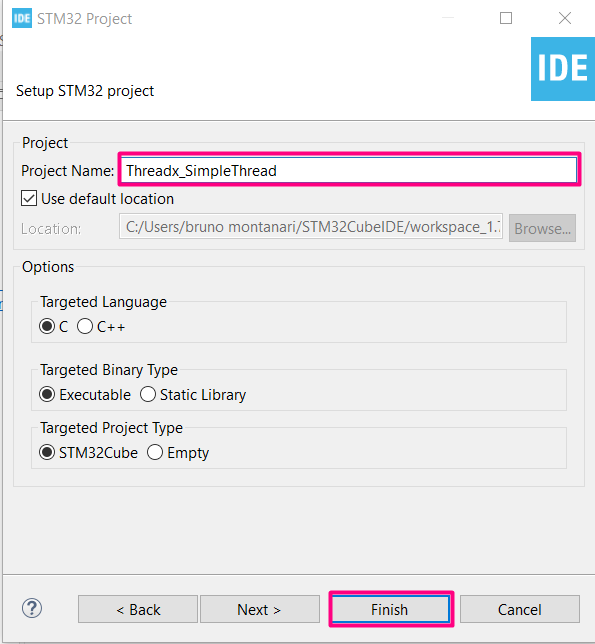Click the Browse... button
The height and width of the screenshot is (644, 595).
point(542,228)
